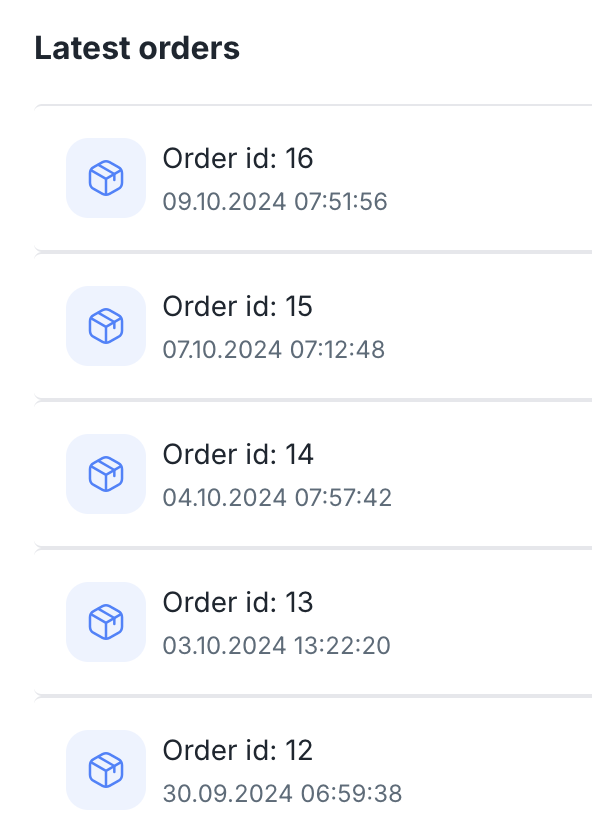Image resolution: width=592 pixels, height=832 pixels.
Task: Open Order id: 12
Action: (237, 750)
